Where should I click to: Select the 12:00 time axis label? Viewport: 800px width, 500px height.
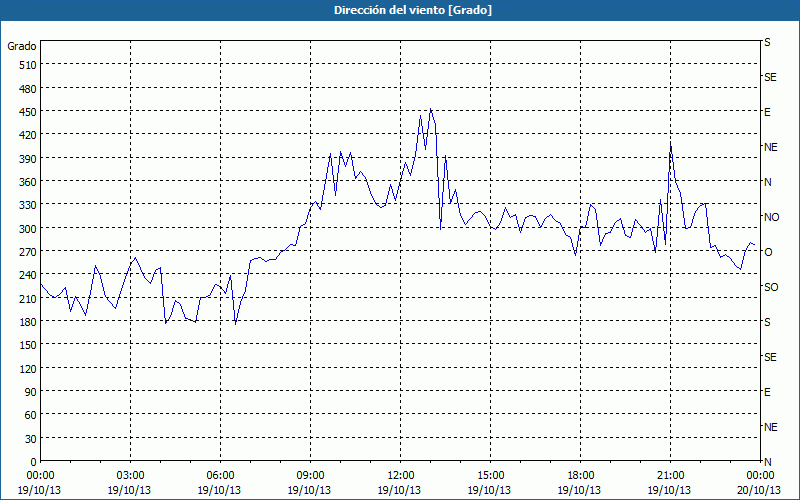(401, 476)
